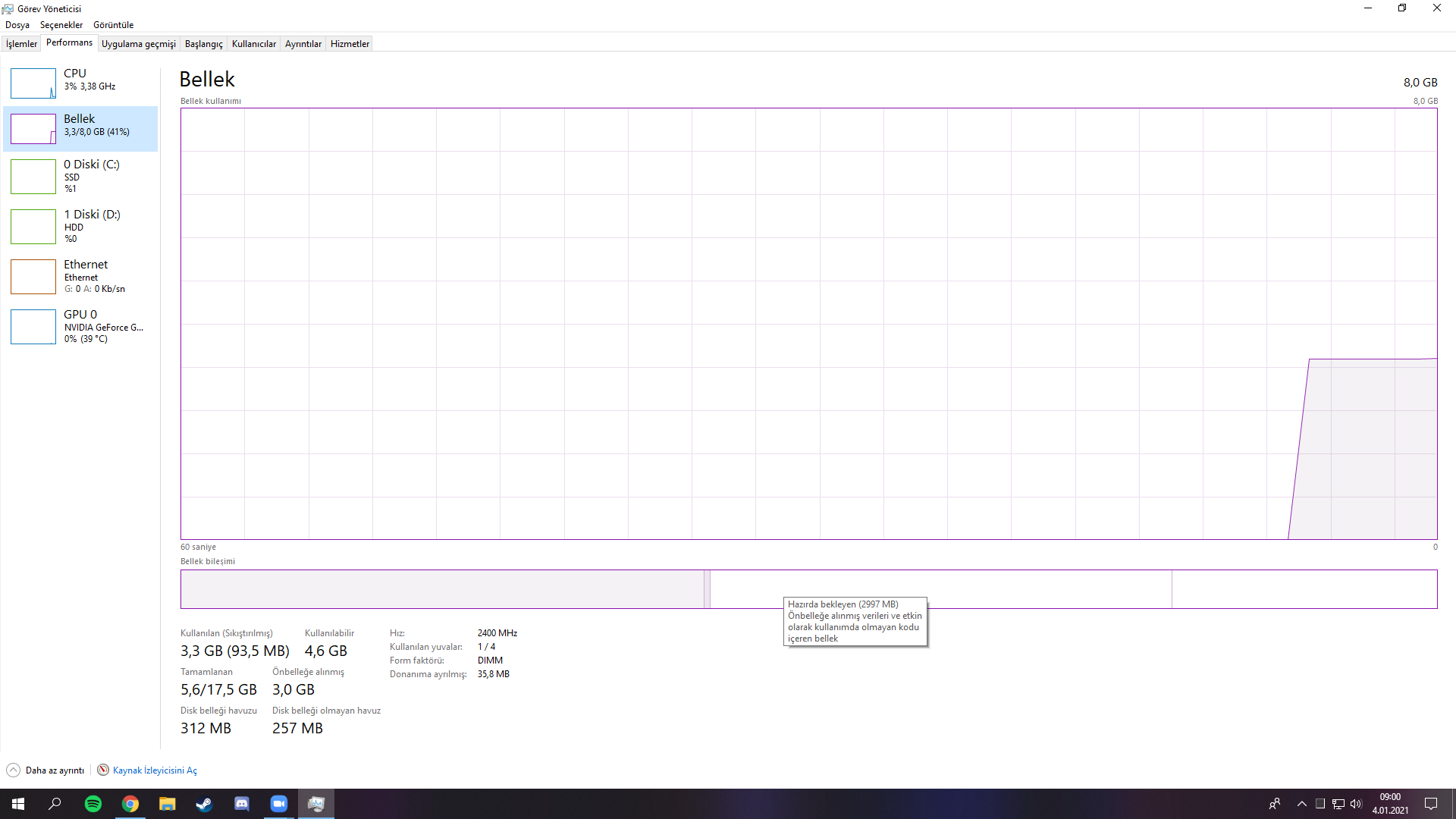Open the clock showing 09:00
Screen dimensions: 1456x819
point(1390,804)
